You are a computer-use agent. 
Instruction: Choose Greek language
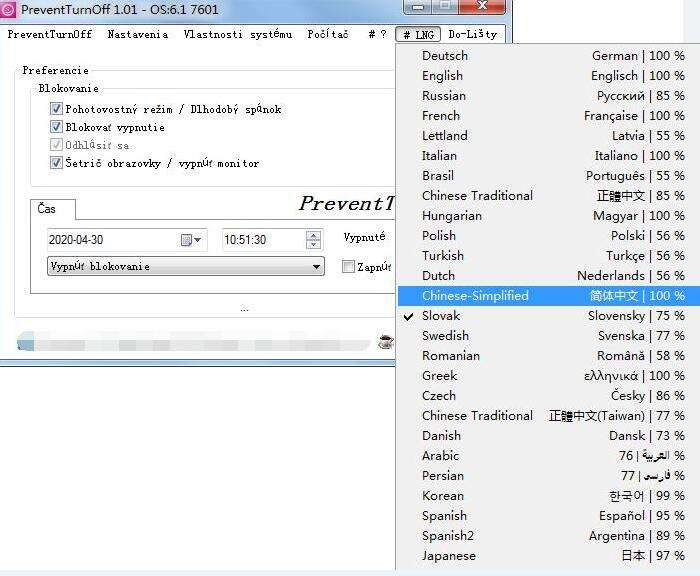(549, 376)
